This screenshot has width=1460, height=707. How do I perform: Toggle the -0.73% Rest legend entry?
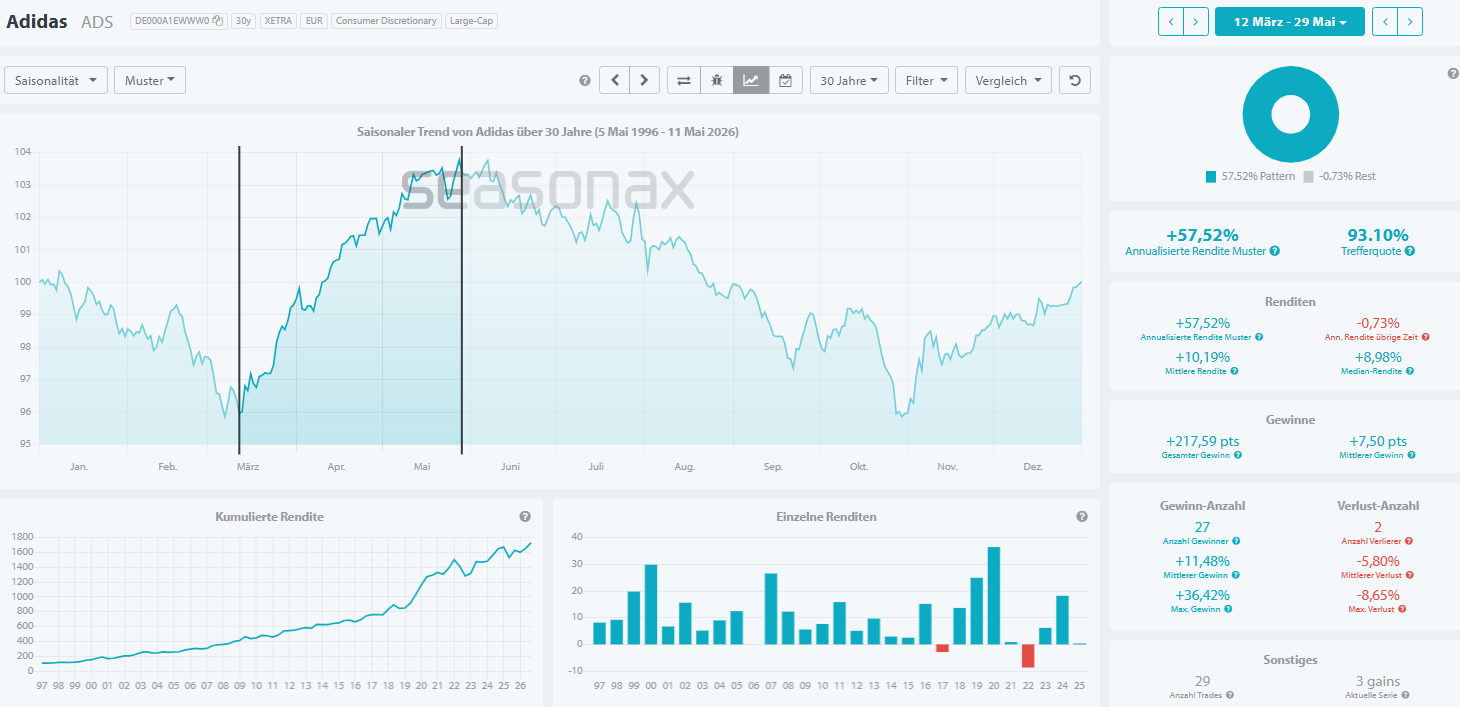1340,176
